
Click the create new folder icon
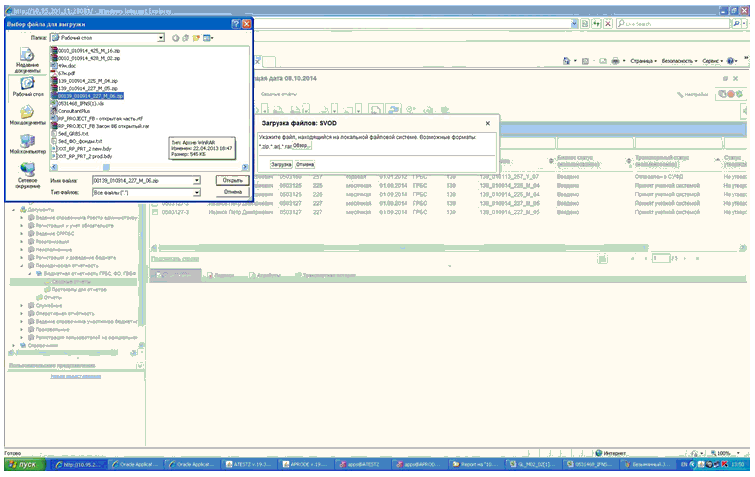(x=197, y=37)
